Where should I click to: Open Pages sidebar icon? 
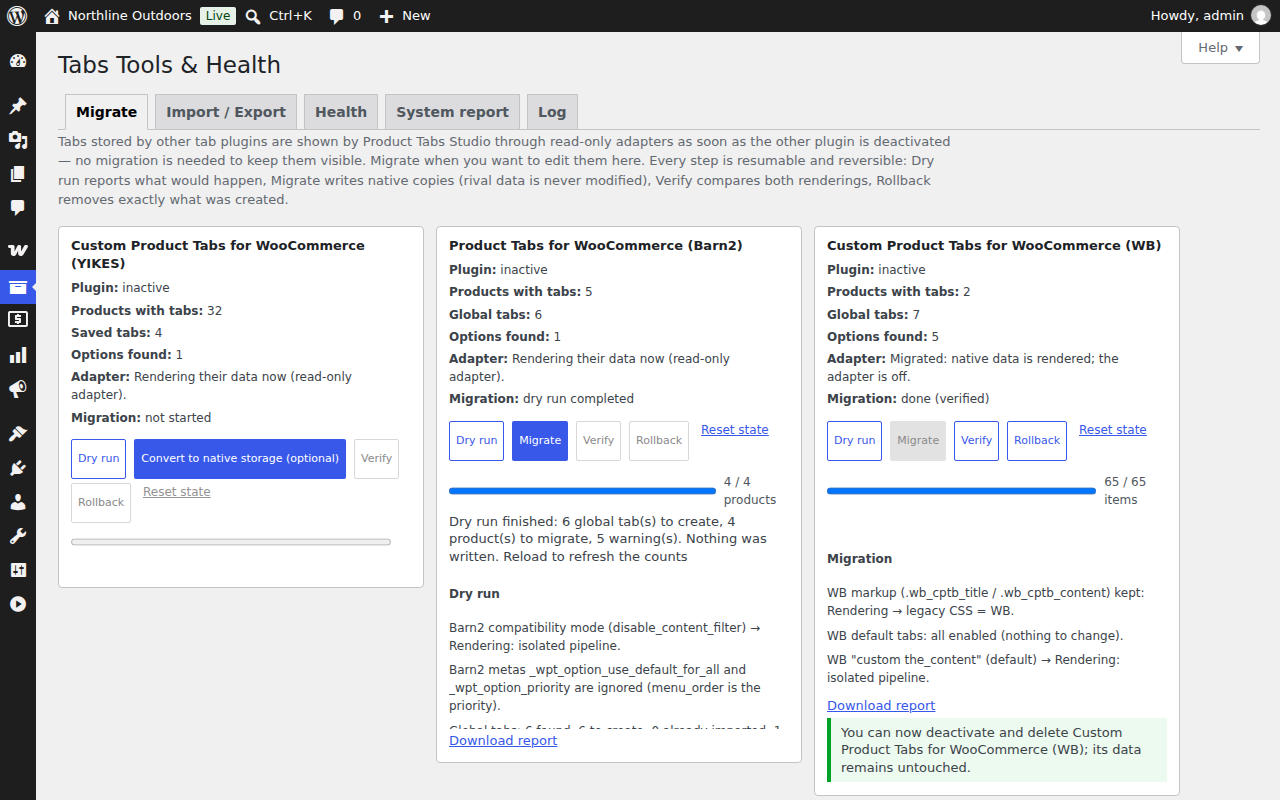(18, 174)
